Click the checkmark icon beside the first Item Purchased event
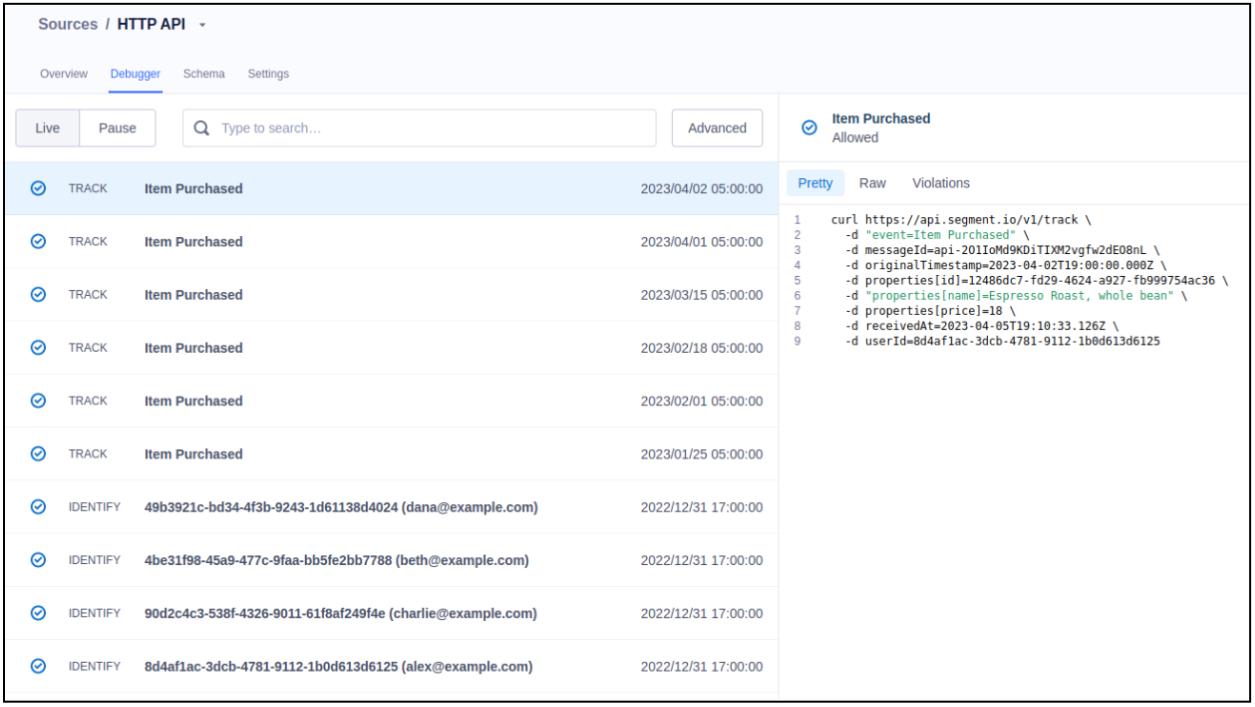 (38, 188)
